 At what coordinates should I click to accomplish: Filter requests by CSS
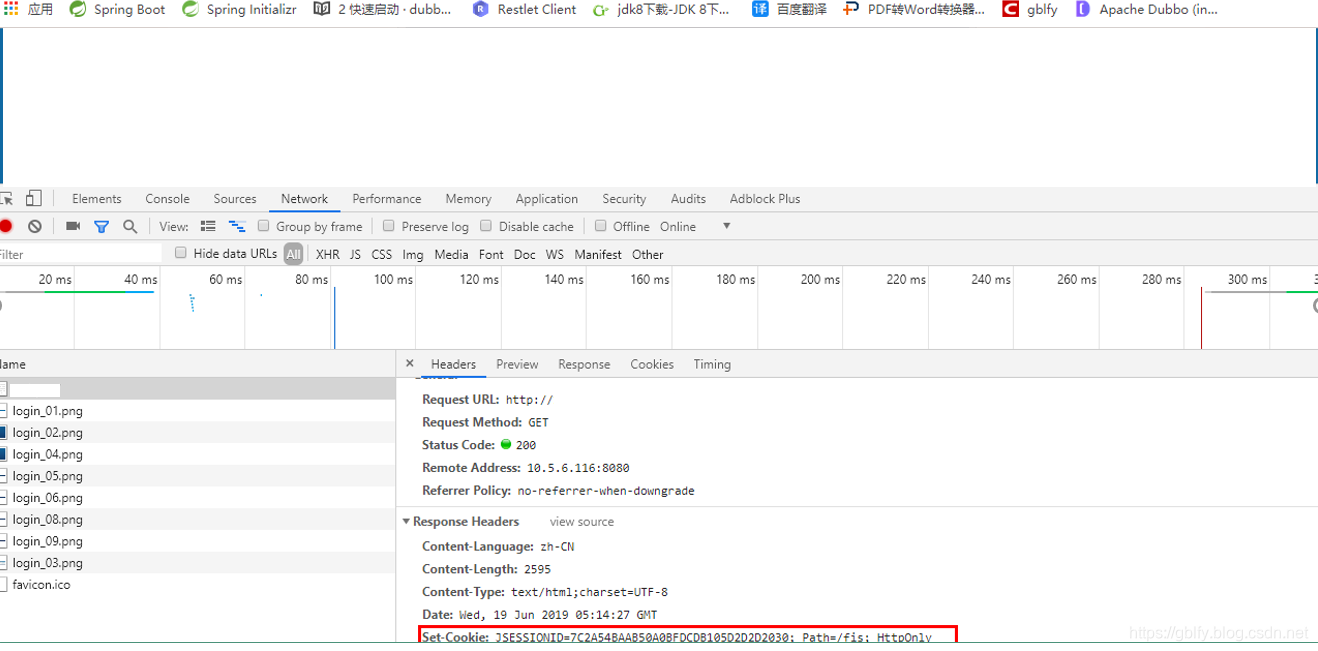[382, 255]
